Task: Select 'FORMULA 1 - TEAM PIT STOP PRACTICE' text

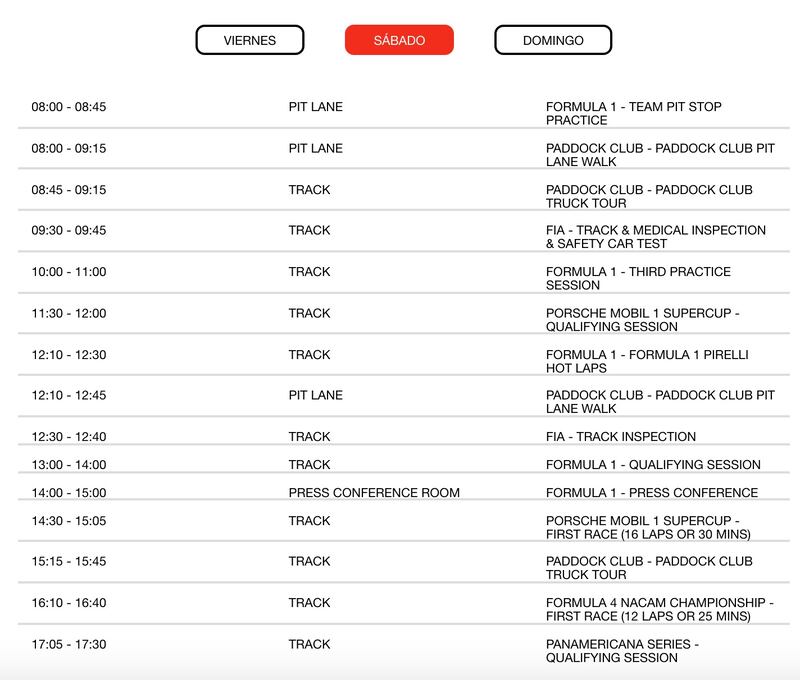Action: coord(634,113)
